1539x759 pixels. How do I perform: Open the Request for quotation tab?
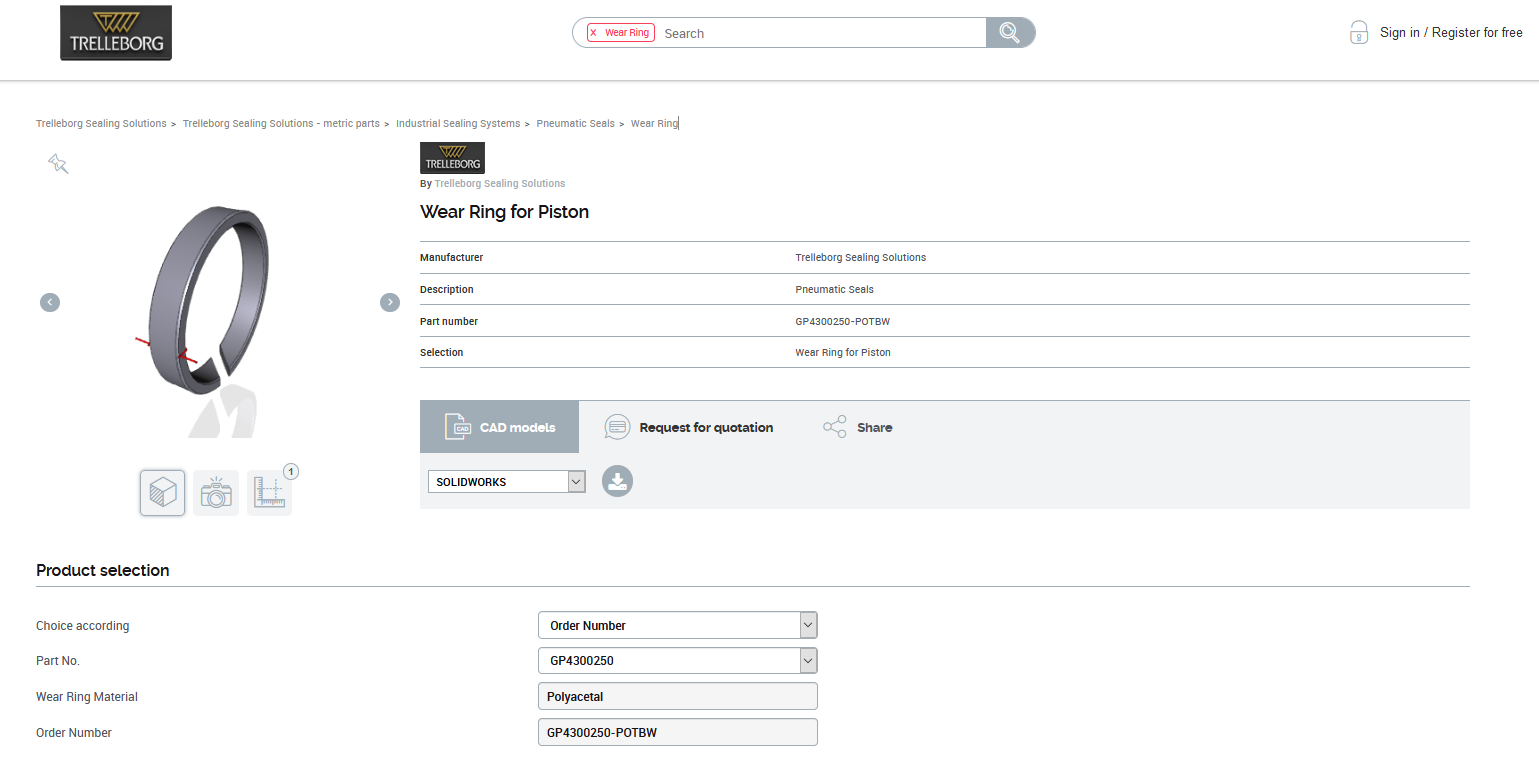[689, 427]
